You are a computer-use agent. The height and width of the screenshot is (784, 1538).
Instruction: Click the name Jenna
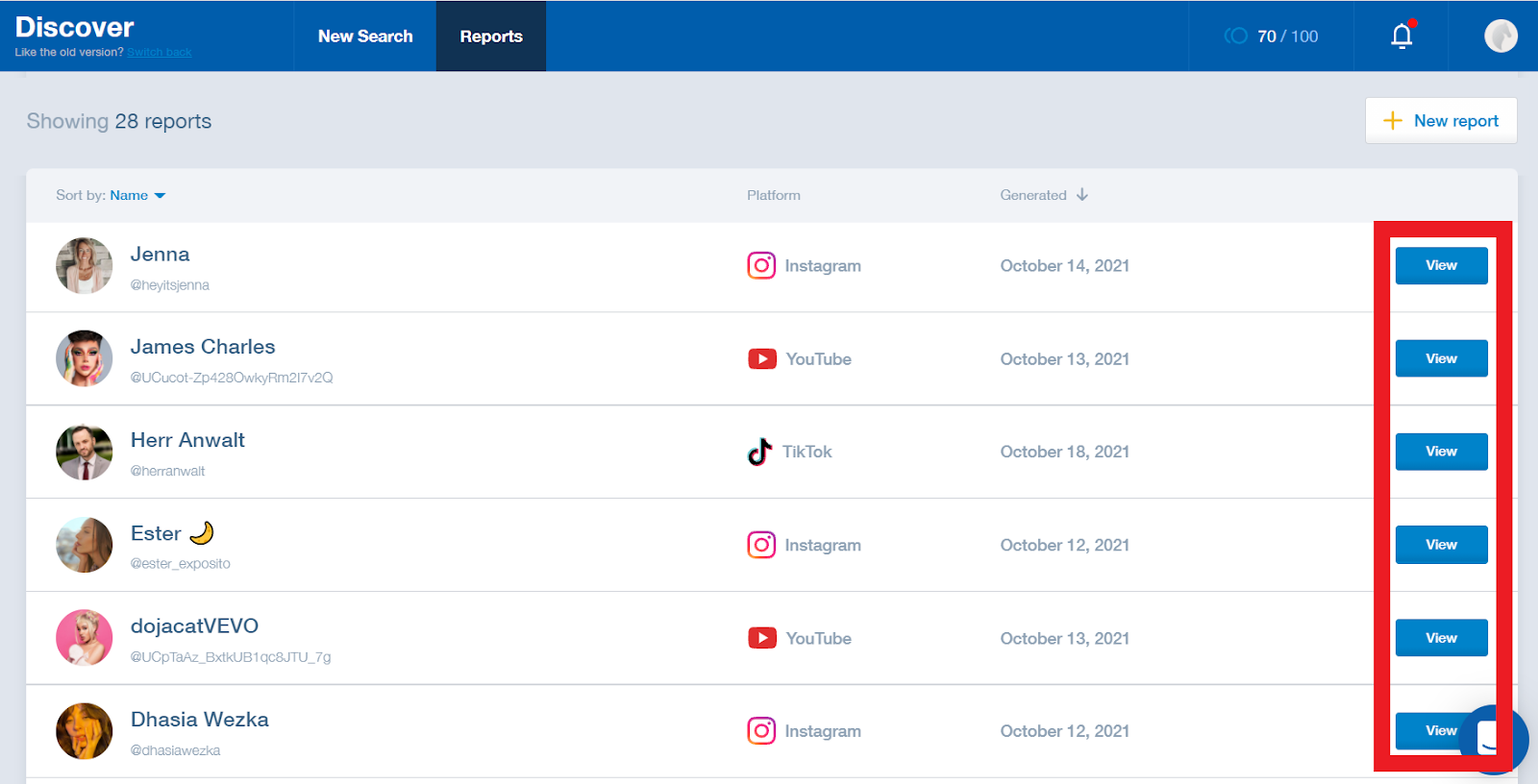tap(160, 254)
